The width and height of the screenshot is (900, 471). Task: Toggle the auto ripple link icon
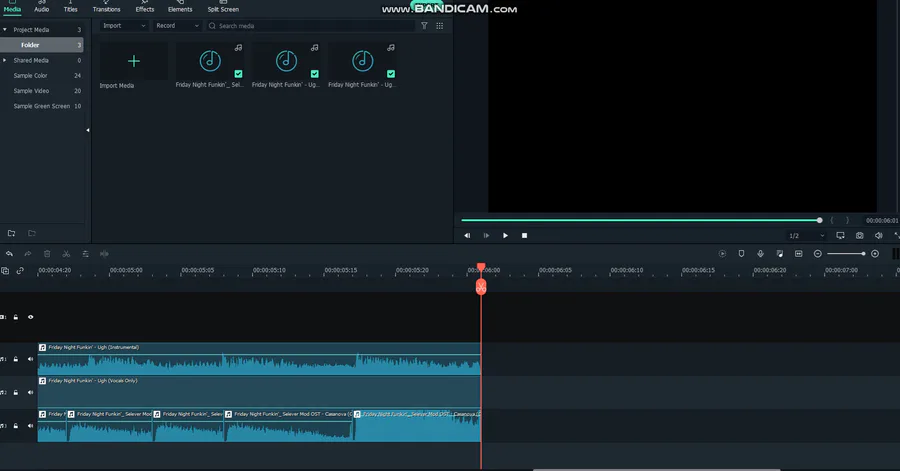[x=20, y=271]
